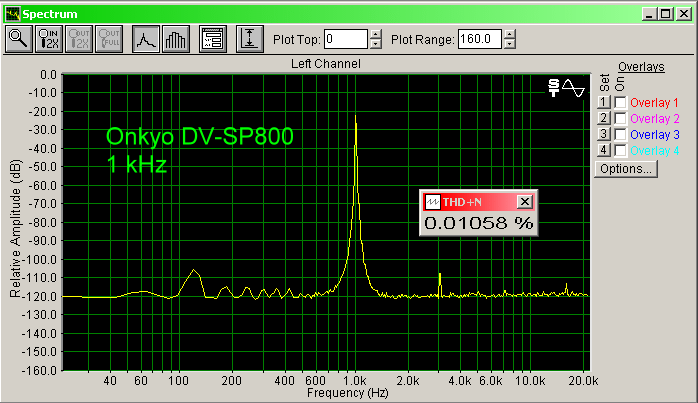Click the Zoom In 2X button
The width and height of the screenshot is (698, 403).
(49, 39)
